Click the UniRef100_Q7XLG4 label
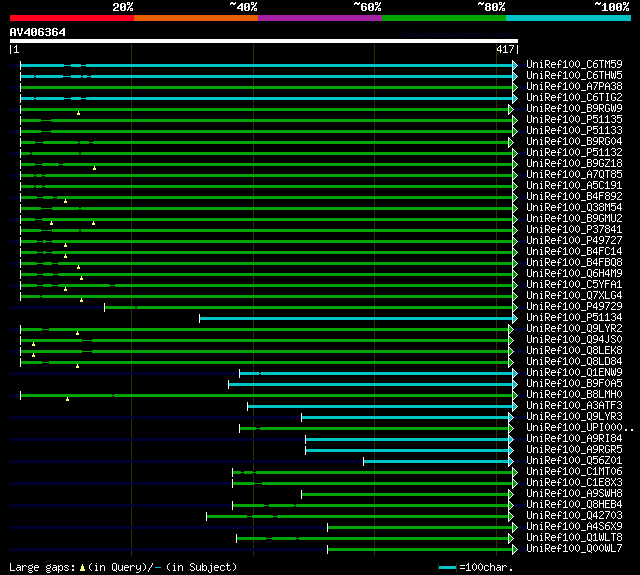The width and height of the screenshot is (640, 575). (x=574, y=296)
